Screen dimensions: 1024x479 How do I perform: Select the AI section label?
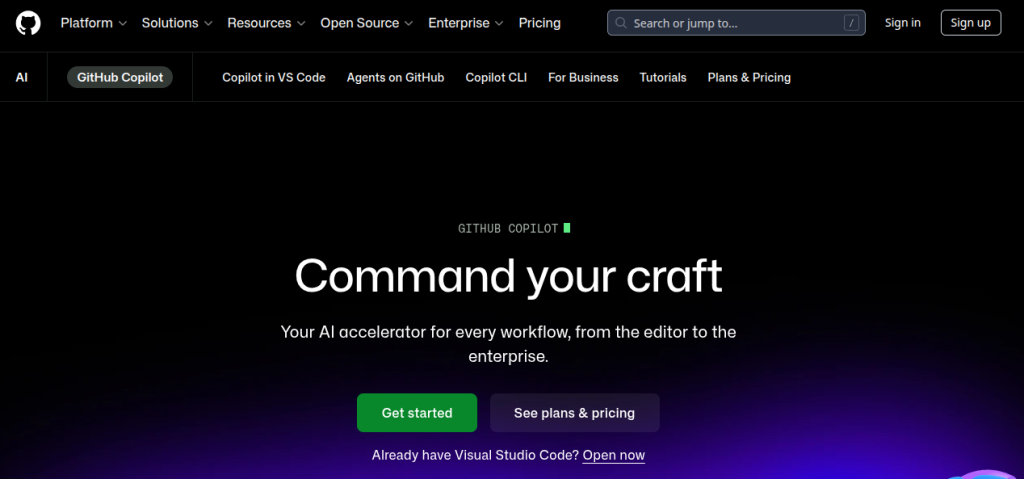tap(22, 77)
